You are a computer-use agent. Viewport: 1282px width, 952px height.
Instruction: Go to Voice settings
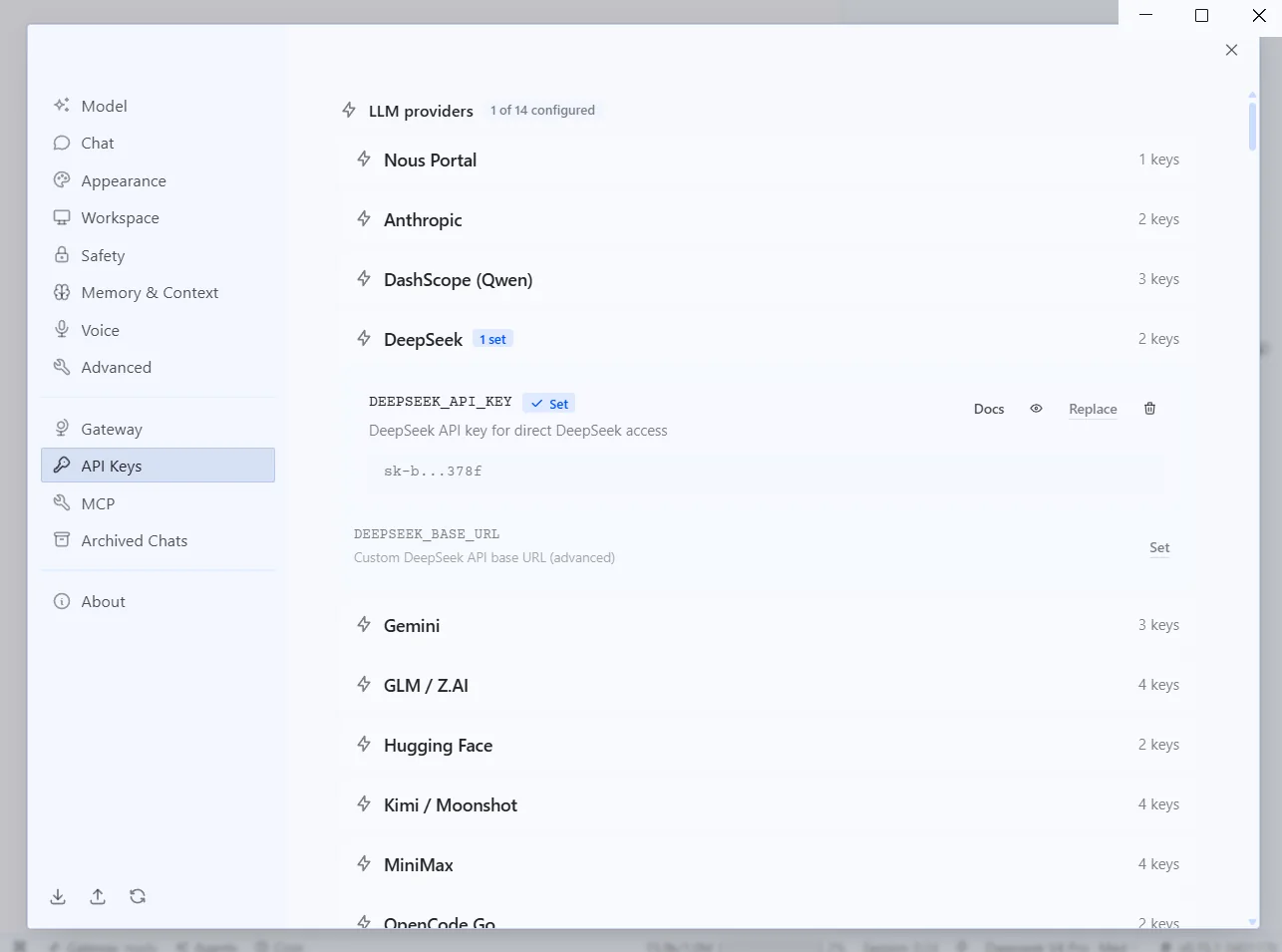point(158,330)
